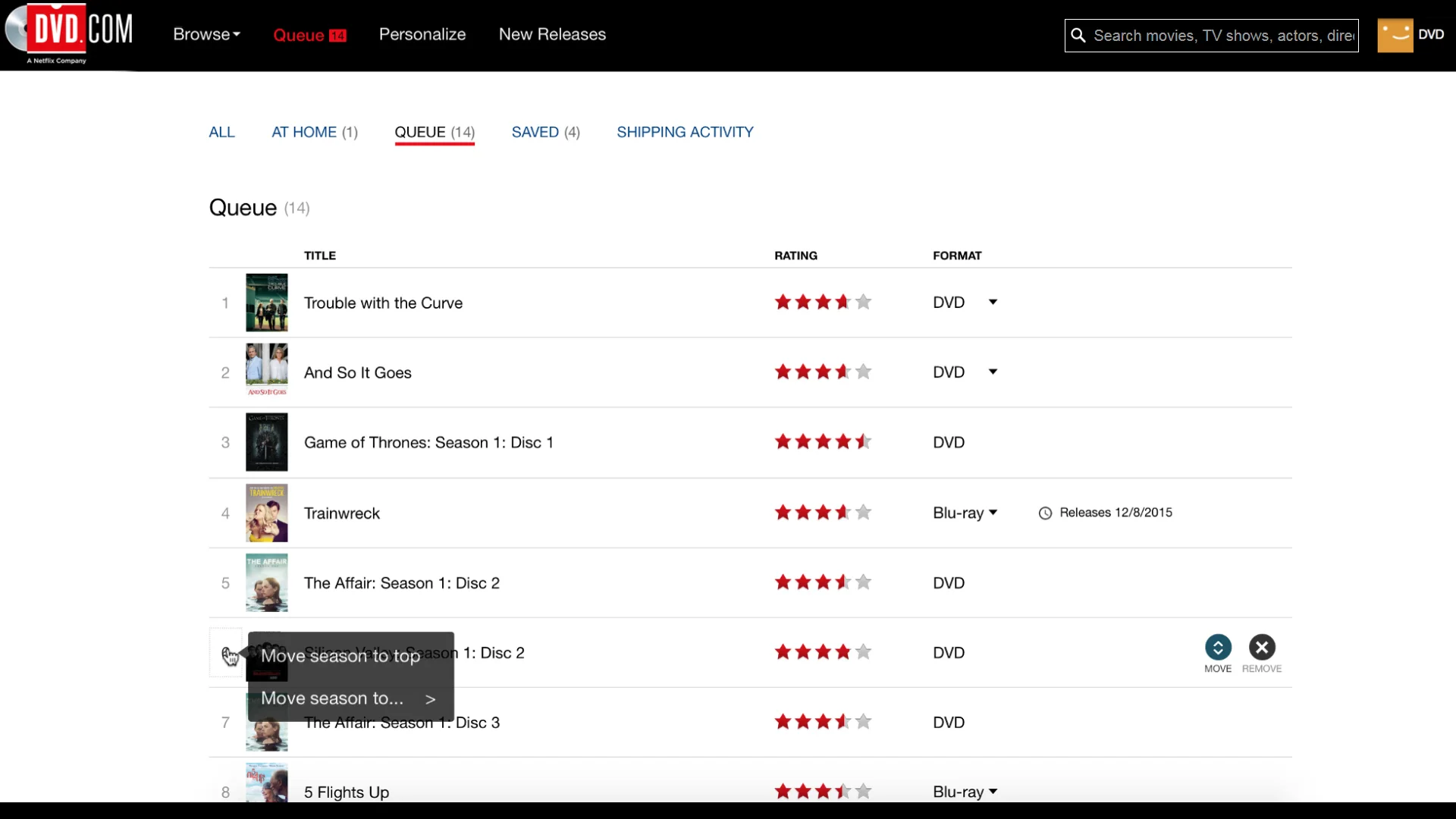This screenshot has width=1456, height=819.
Task: Open format dropdown for And So It Goes
Action: coord(993,372)
